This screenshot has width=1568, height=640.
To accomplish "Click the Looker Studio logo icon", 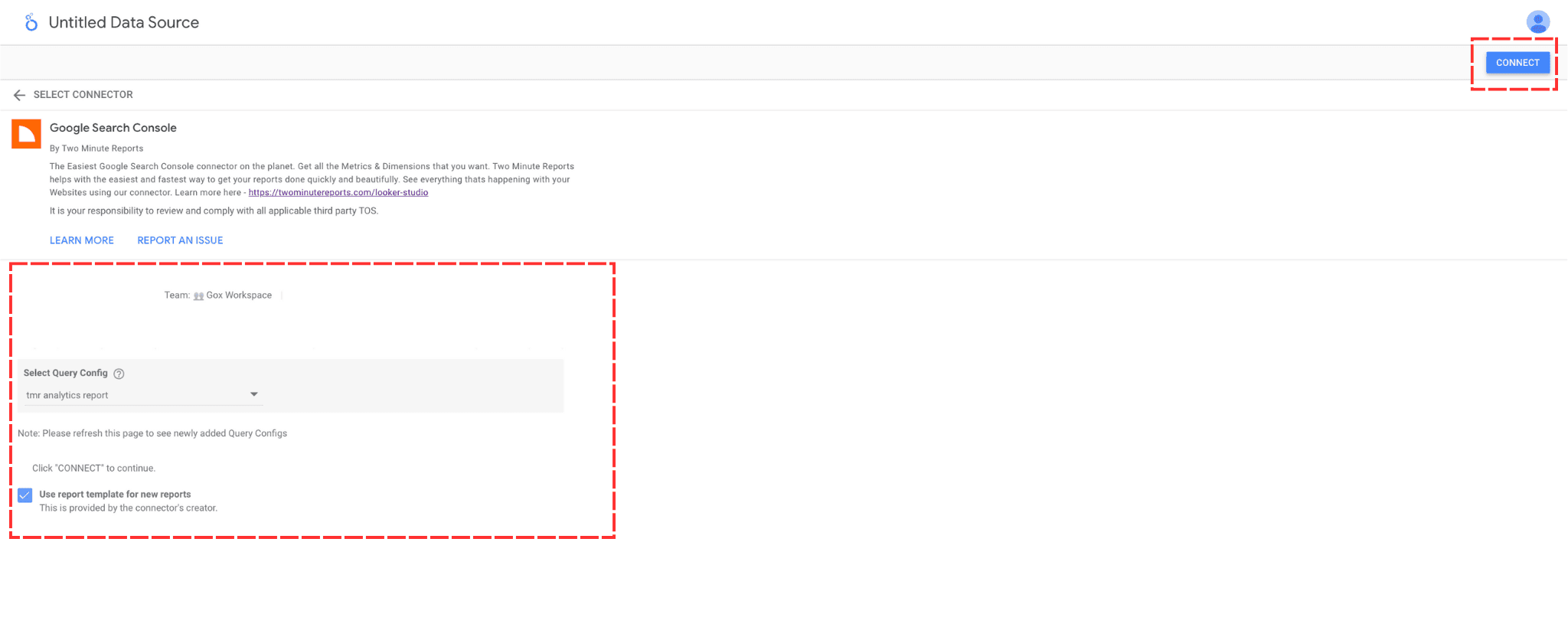I will coord(31,23).
